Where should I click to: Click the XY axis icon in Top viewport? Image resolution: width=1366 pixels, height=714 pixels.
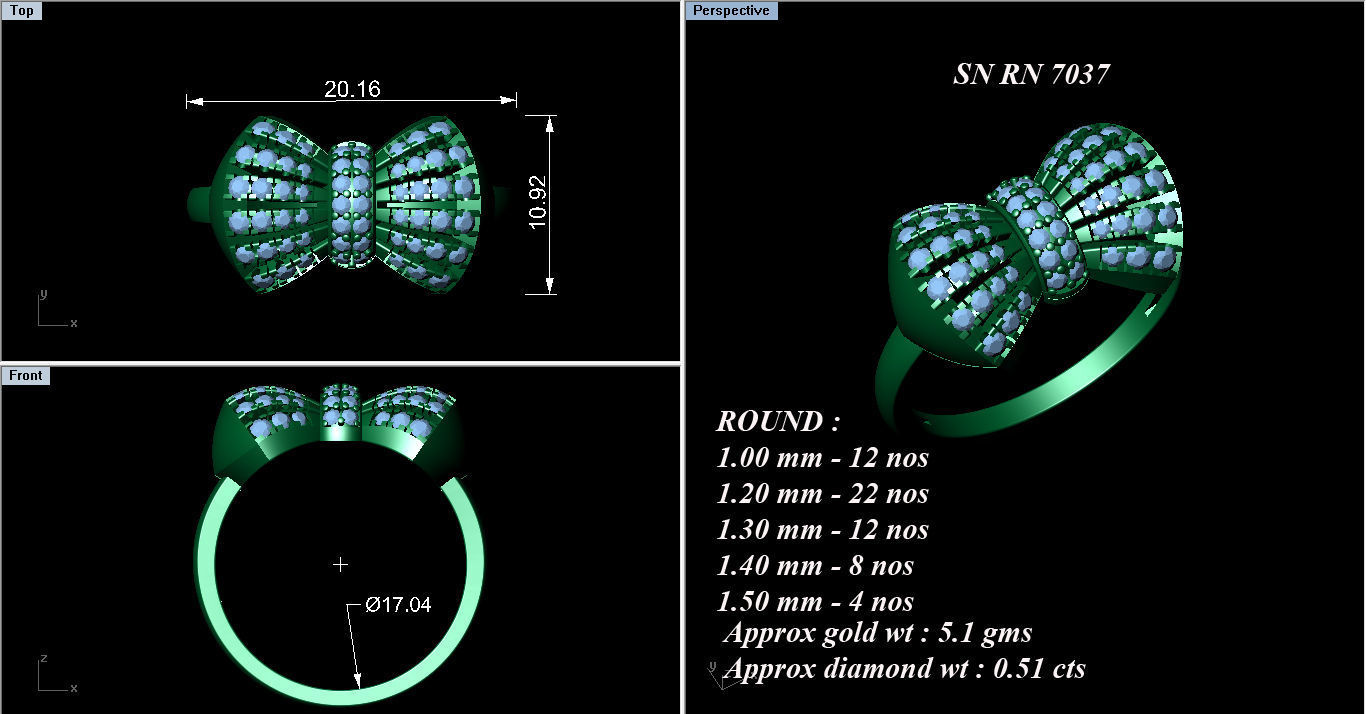pyautogui.click(x=57, y=309)
